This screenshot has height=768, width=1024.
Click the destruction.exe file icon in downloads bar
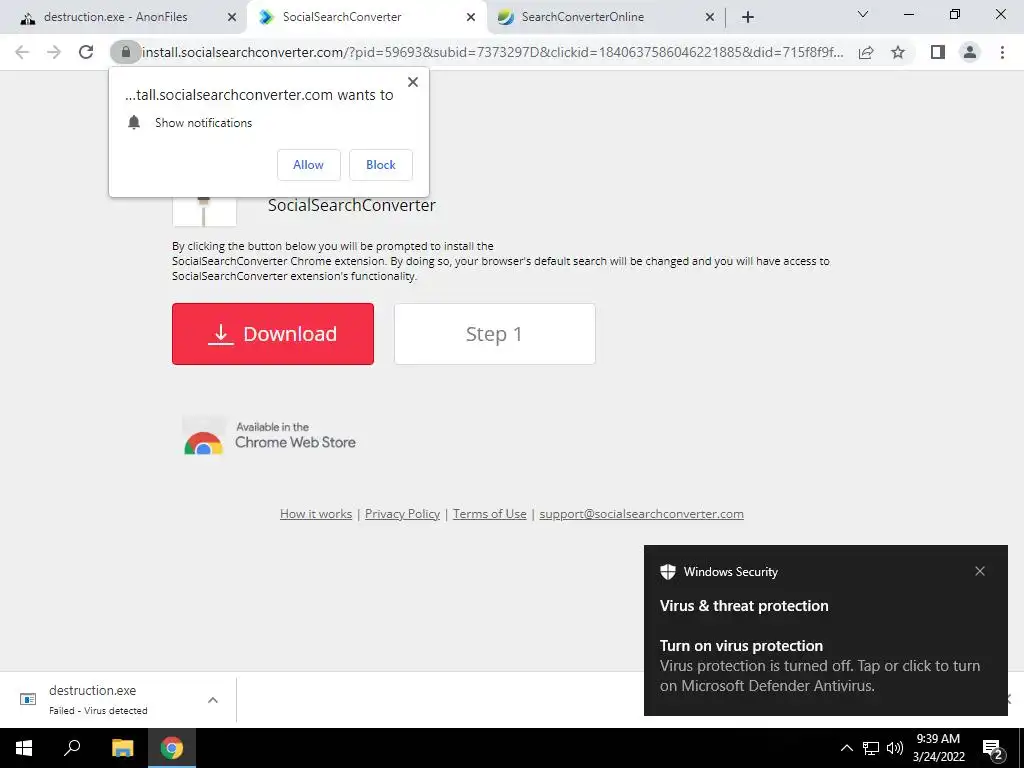pos(28,699)
